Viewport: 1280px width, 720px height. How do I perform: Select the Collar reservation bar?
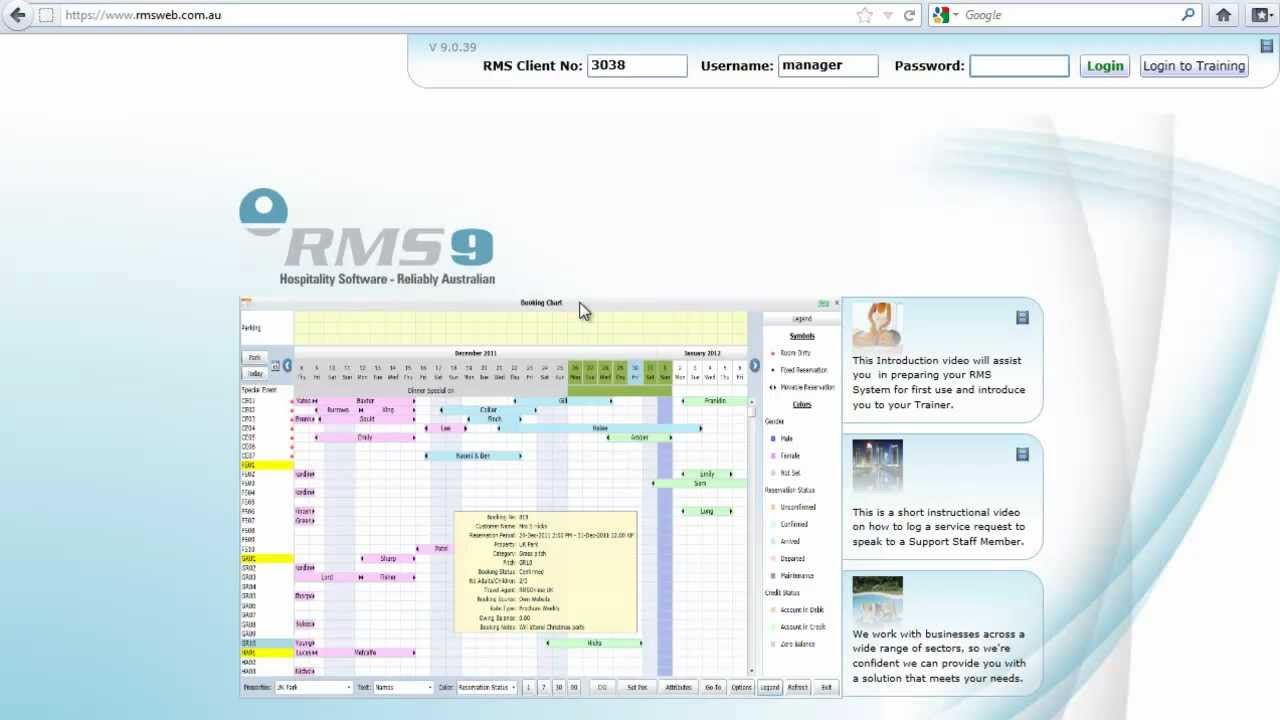pyautogui.click(x=488, y=410)
